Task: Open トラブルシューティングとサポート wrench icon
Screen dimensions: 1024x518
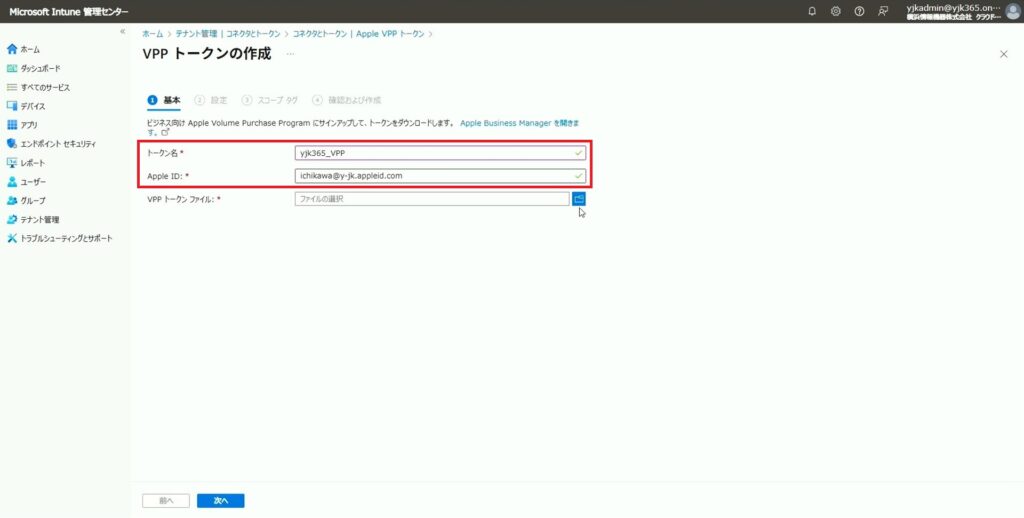Action: [12, 238]
